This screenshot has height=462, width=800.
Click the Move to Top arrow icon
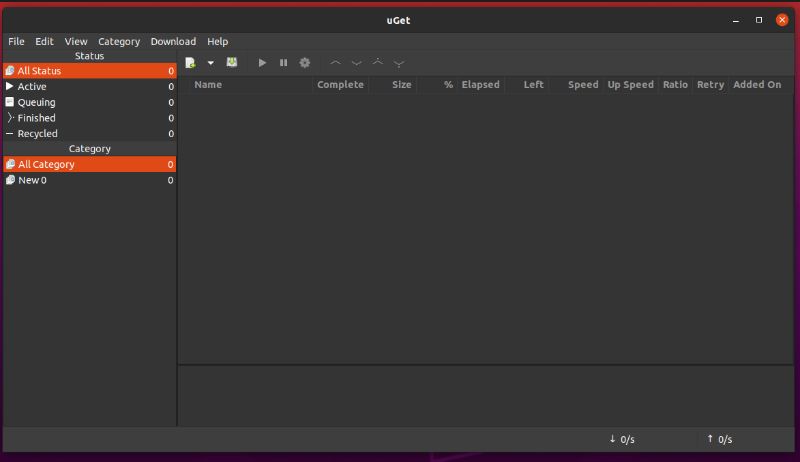(378, 62)
